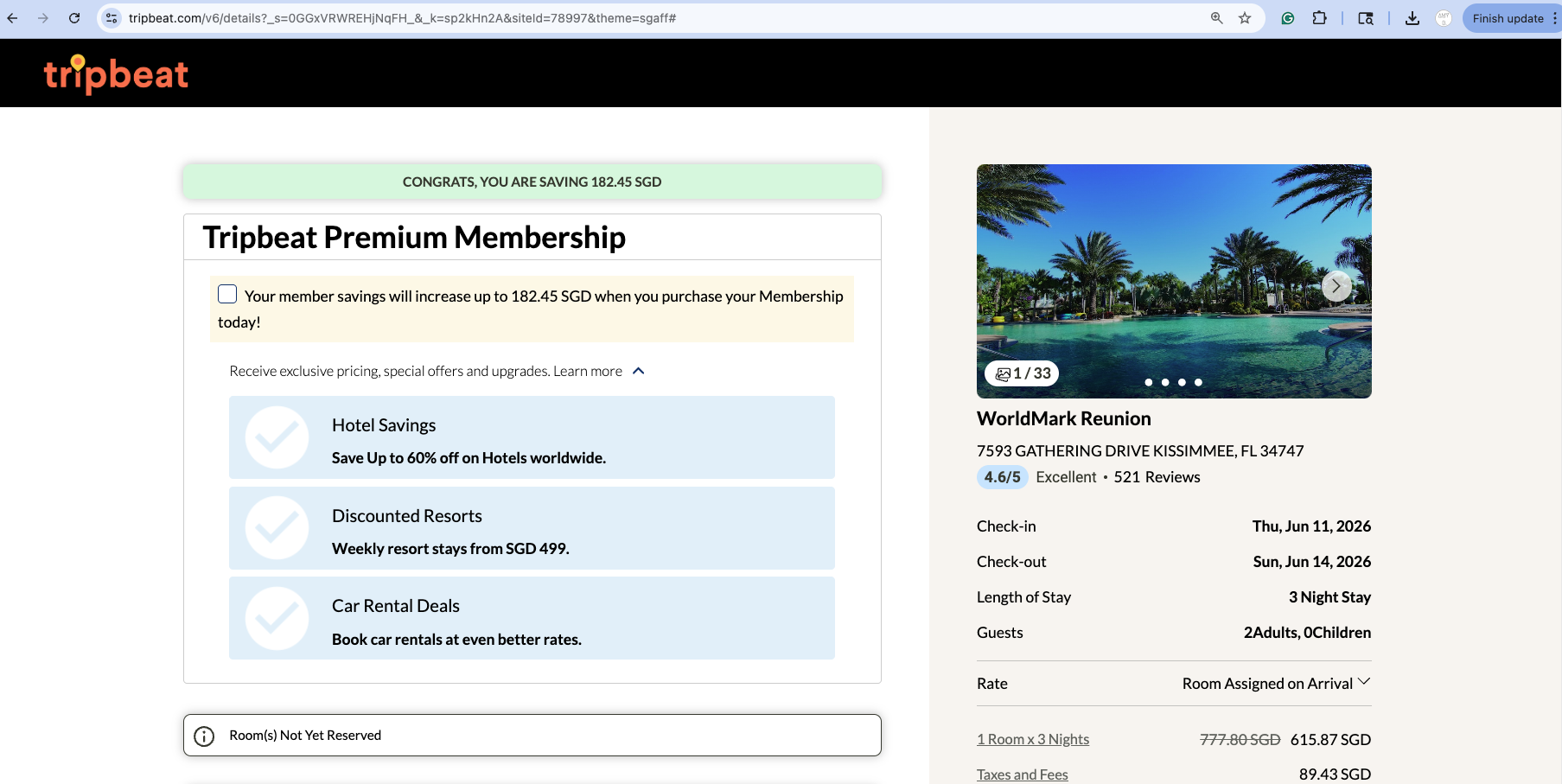Open the Grammarly extension icon
The width and height of the screenshot is (1562, 784).
point(1288,18)
